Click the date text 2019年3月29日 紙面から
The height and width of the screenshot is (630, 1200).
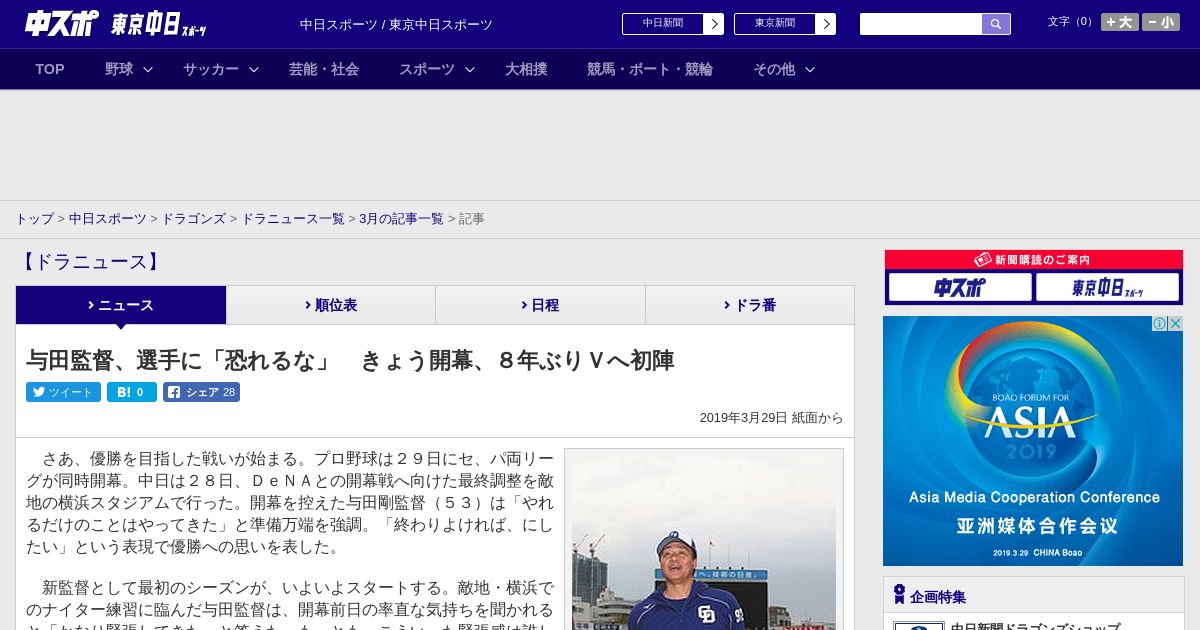pos(771,418)
